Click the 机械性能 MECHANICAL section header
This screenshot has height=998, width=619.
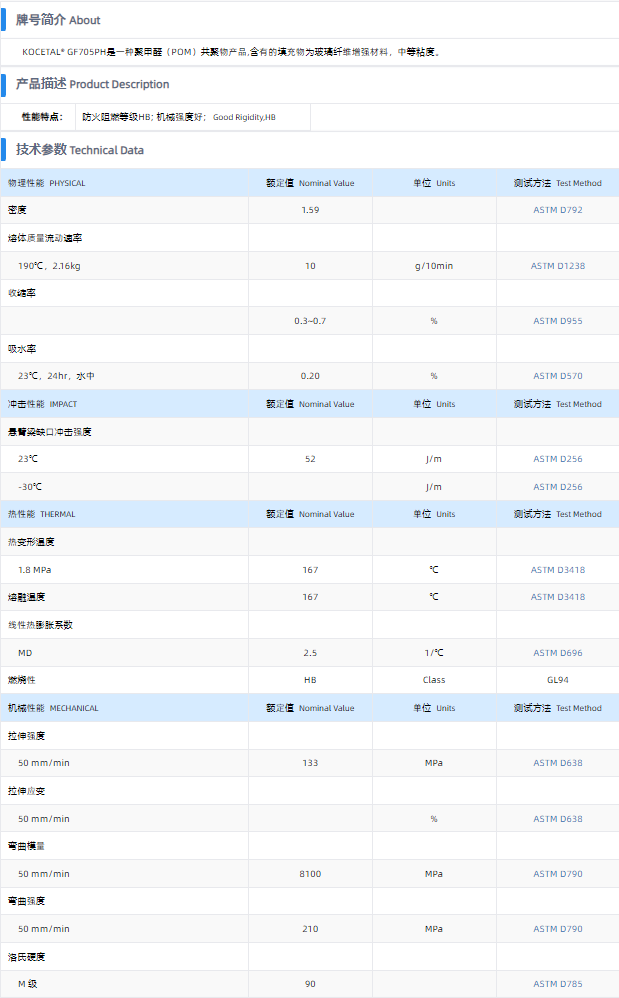point(53,708)
